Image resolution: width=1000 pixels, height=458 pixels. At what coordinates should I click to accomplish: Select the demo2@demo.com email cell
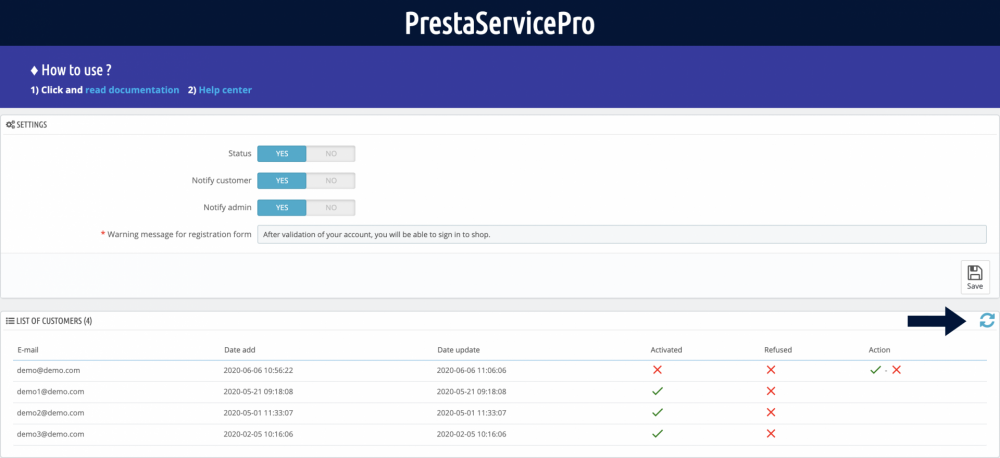(x=51, y=413)
